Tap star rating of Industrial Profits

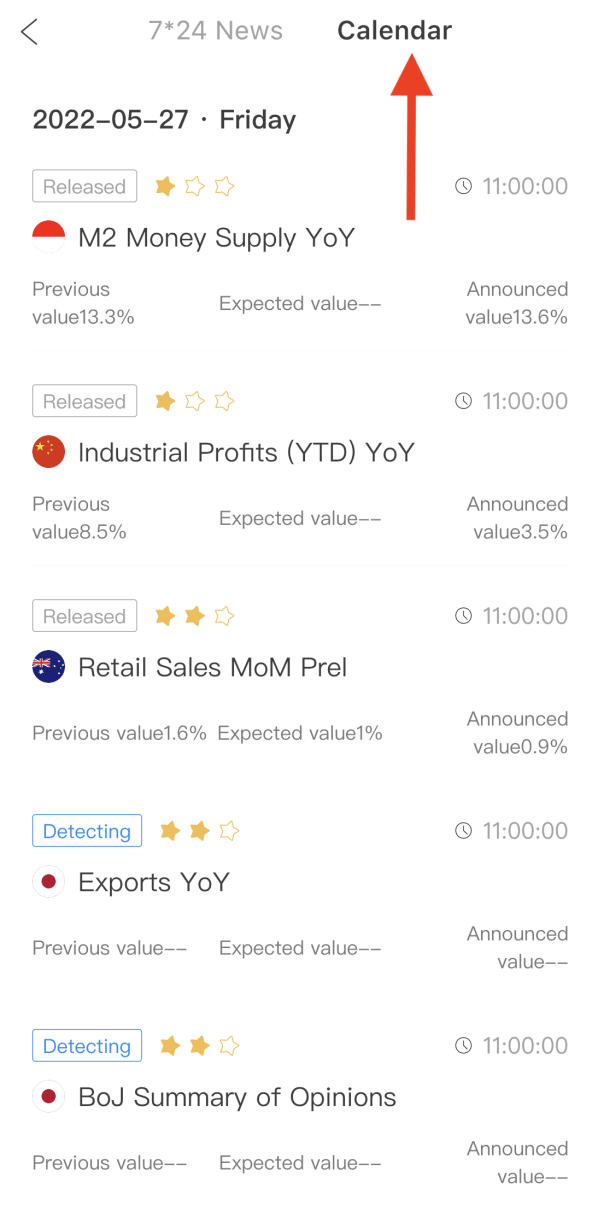[195, 401]
